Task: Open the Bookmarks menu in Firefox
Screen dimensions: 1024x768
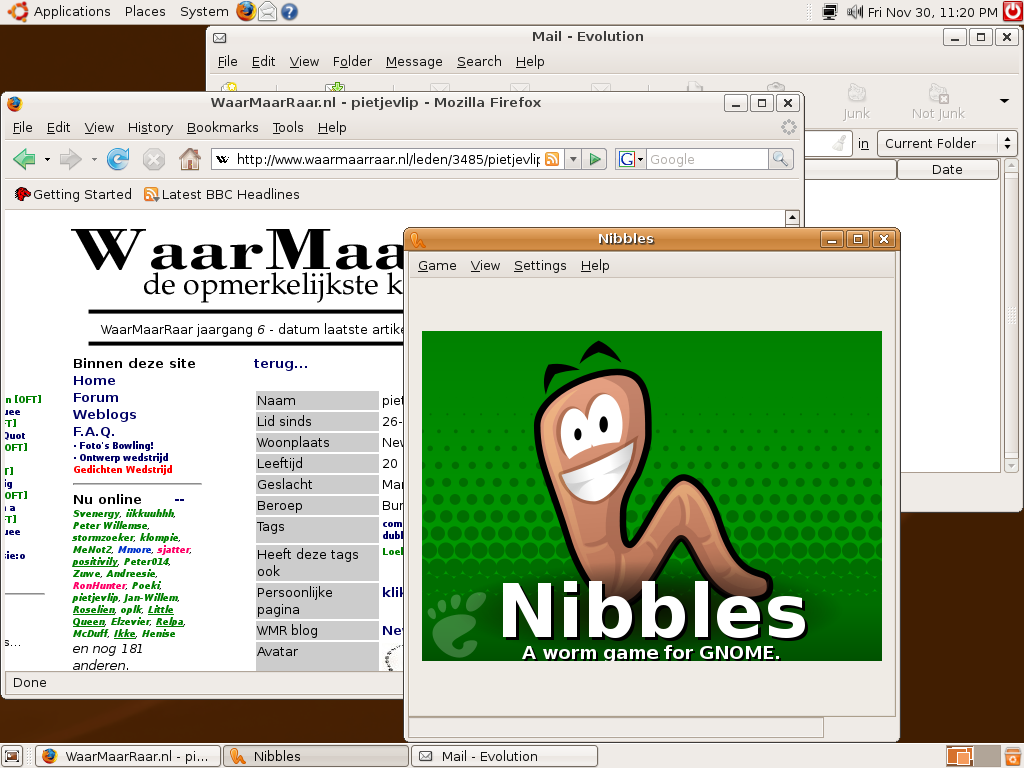Action: click(x=222, y=127)
